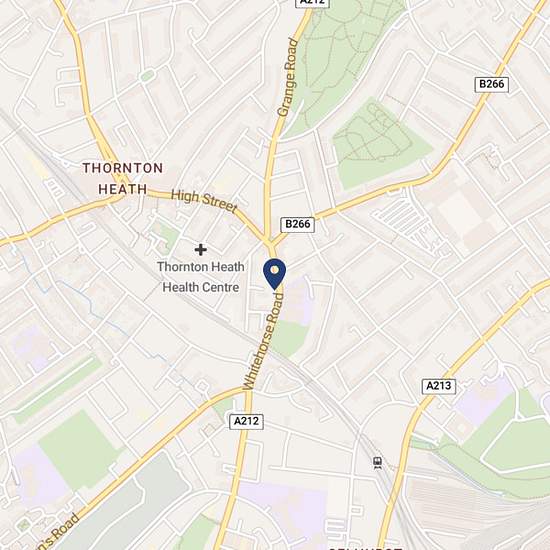The height and width of the screenshot is (550, 550).
Task: Click the B266 shield near High Street junction
Action: coord(297,224)
